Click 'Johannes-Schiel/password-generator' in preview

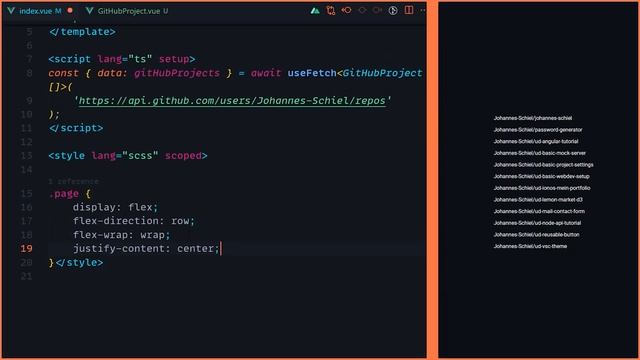pos(538,130)
